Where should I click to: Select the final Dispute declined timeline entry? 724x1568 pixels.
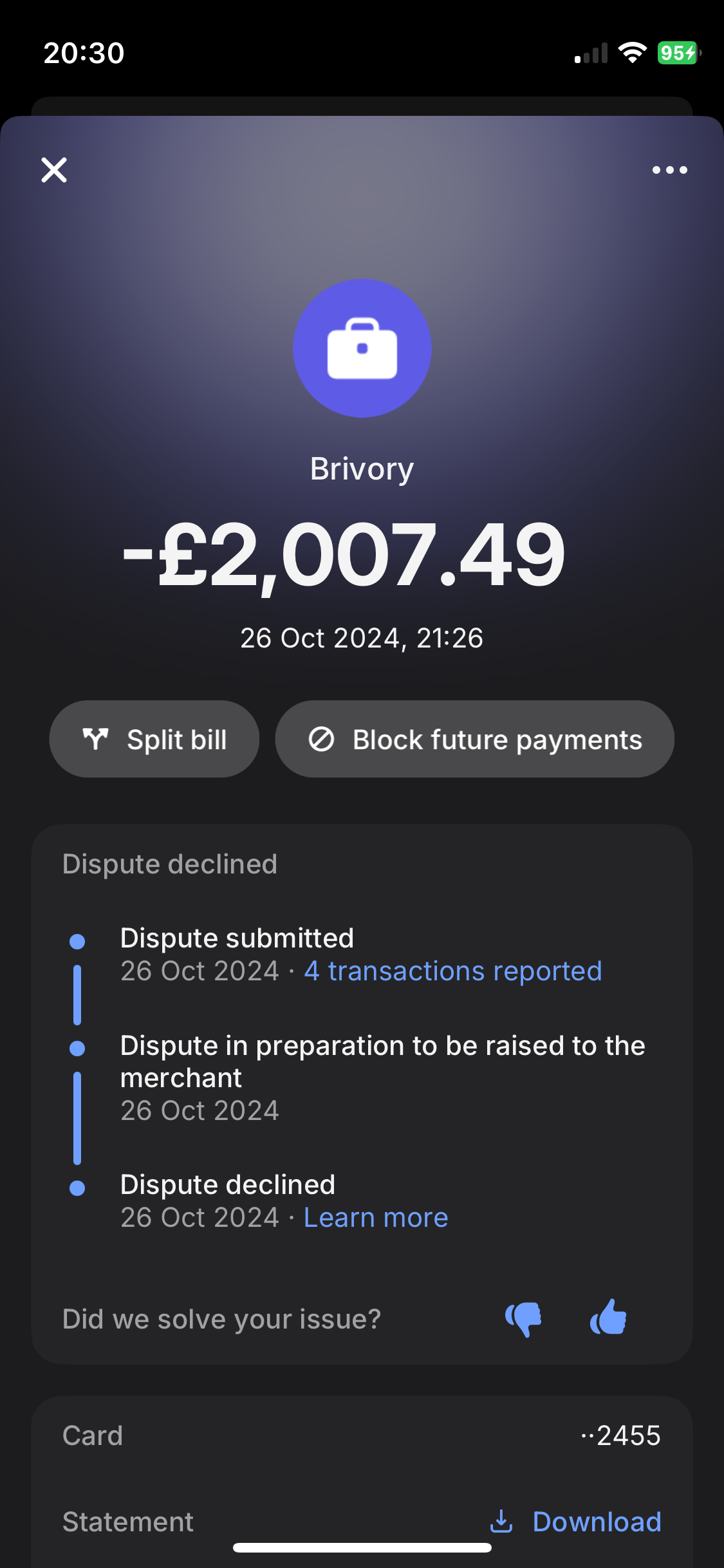(228, 1184)
